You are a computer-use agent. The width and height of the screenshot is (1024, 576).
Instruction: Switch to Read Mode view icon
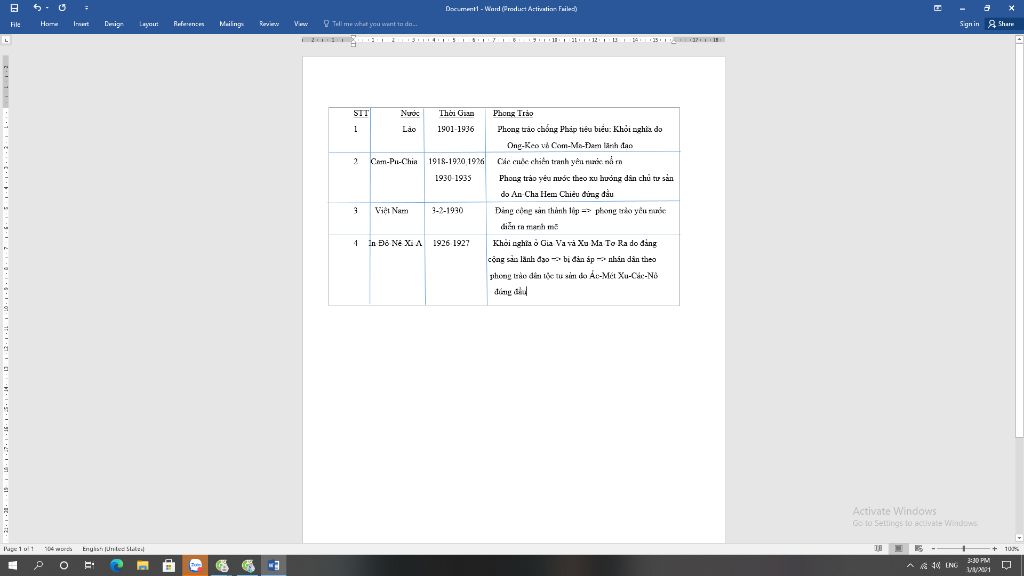point(879,548)
